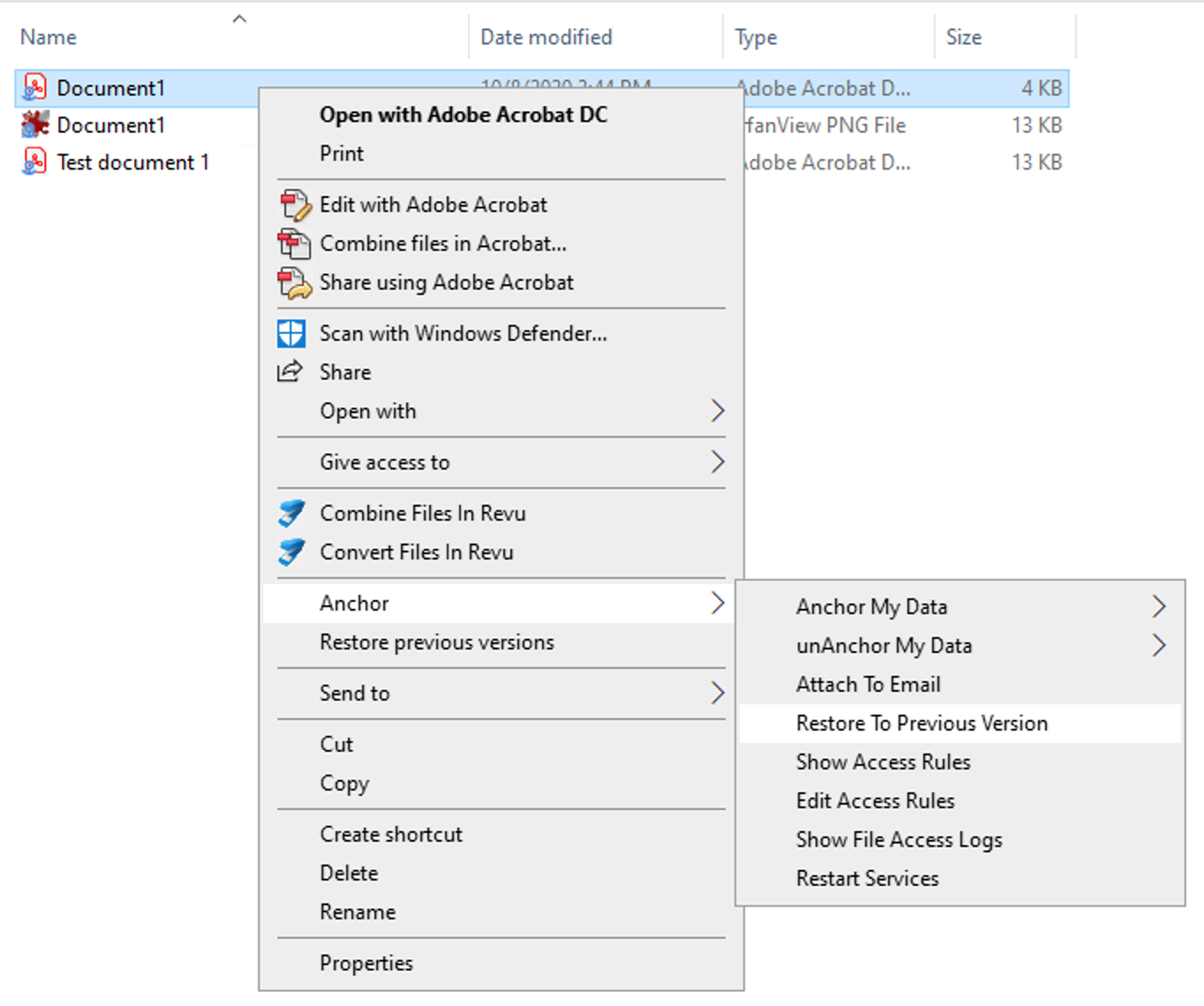
Task: Select Show File Access Logs
Action: pyautogui.click(x=960, y=840)
